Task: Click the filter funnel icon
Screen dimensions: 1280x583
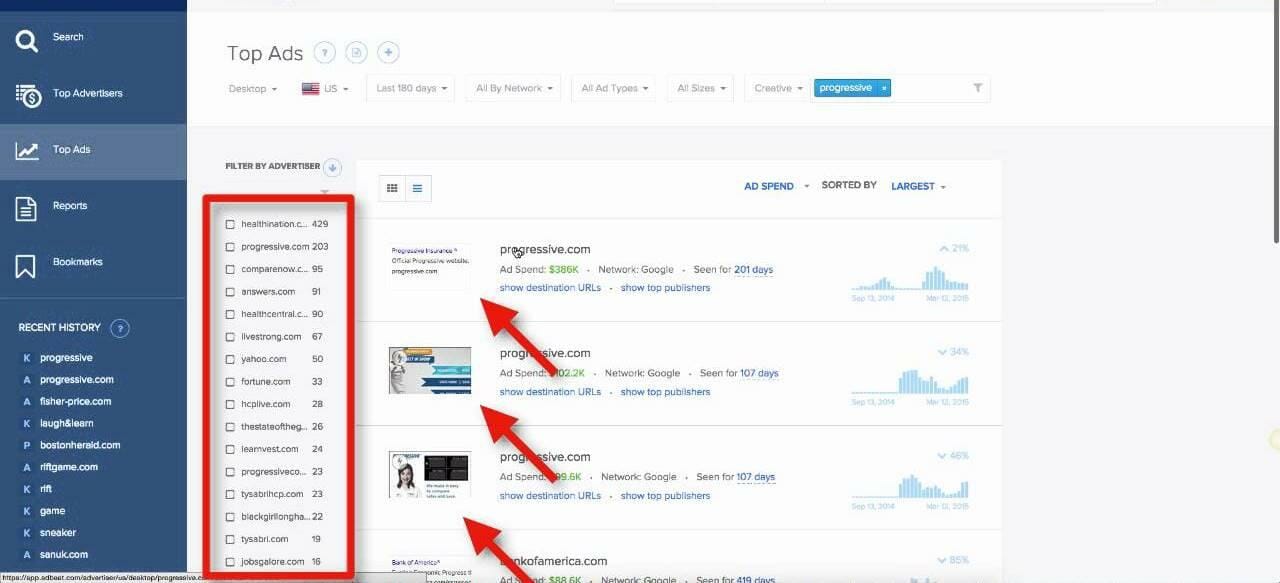Action: pyautogui.click(x=978, y=88)
